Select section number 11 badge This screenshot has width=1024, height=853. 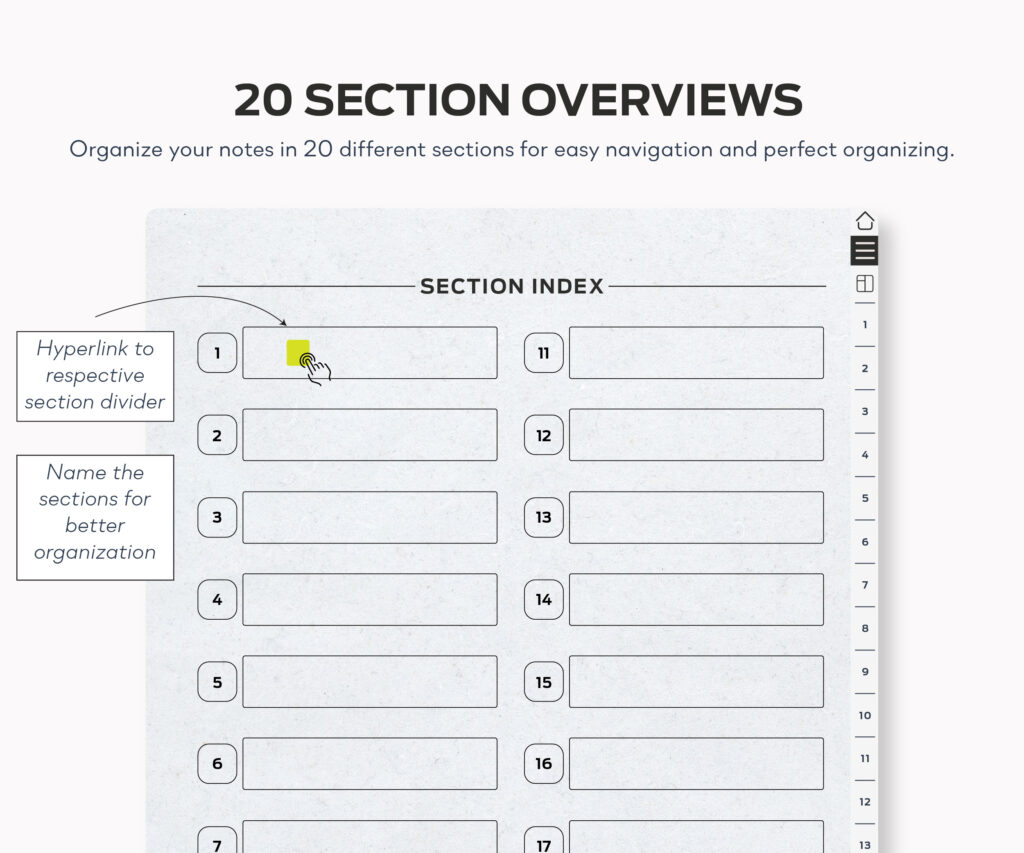pyautogui.click(x=543, y=353)
